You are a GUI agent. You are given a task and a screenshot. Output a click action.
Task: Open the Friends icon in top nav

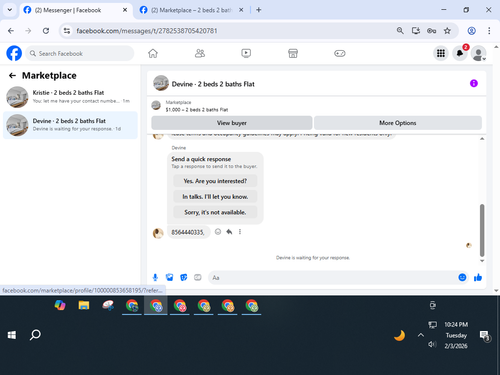click(200, 53)
